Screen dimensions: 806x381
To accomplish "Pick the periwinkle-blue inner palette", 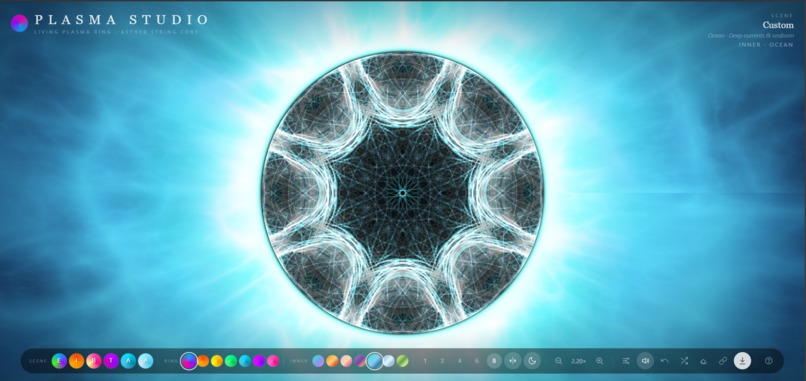I will point(318,361).
